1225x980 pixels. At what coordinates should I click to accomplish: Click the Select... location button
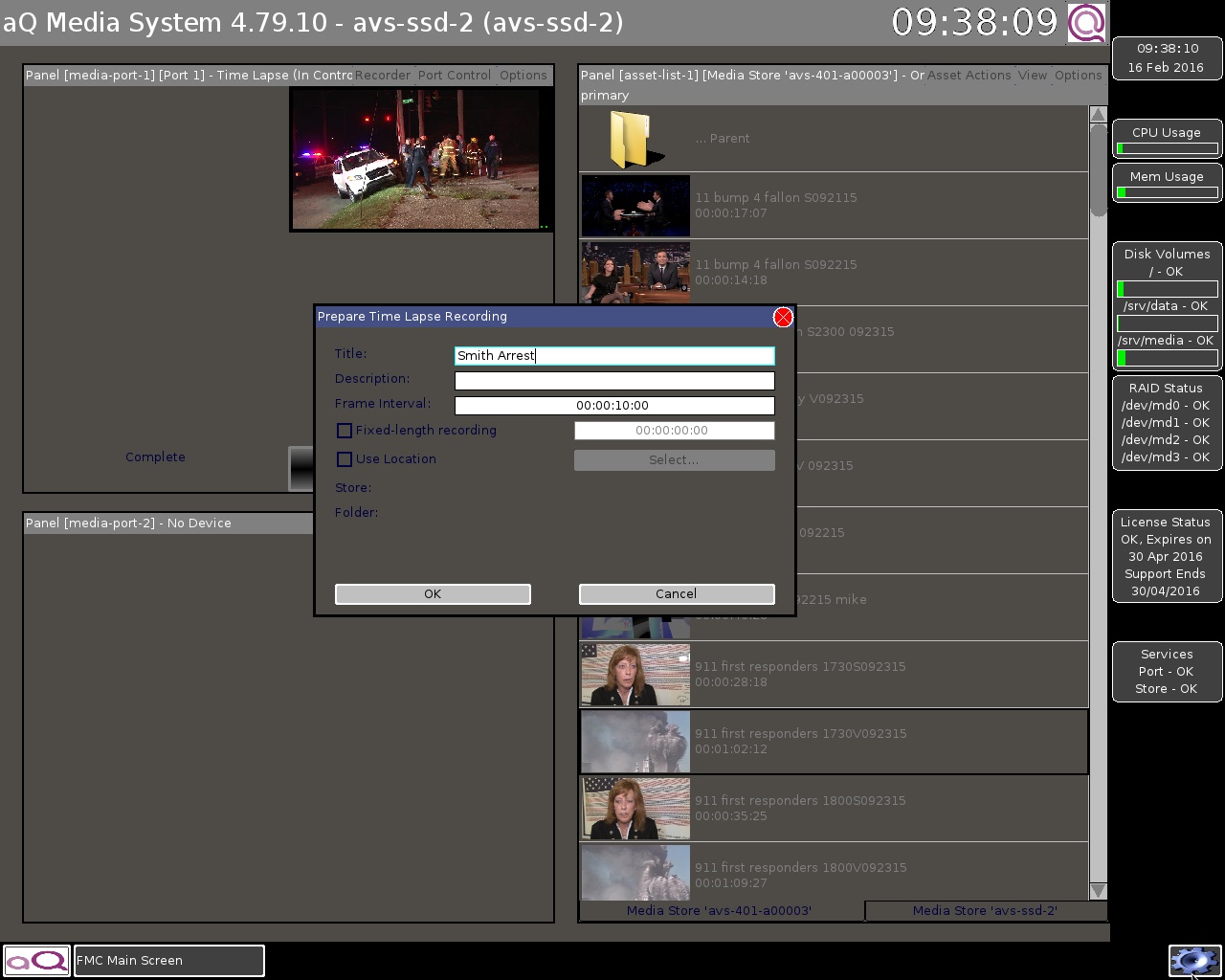[675, 460]
